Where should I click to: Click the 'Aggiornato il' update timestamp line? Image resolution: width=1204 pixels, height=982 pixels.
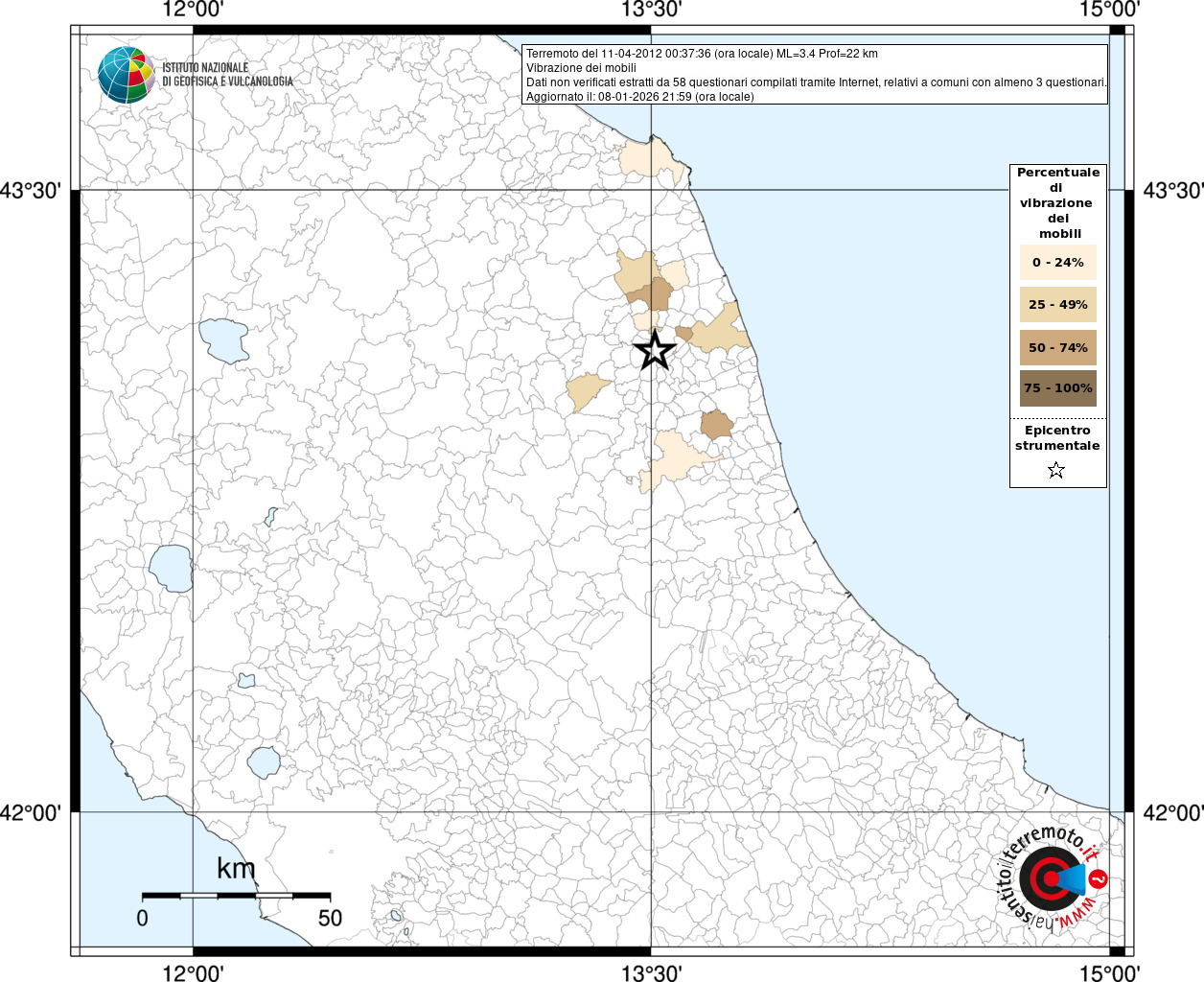click(639, 97)
